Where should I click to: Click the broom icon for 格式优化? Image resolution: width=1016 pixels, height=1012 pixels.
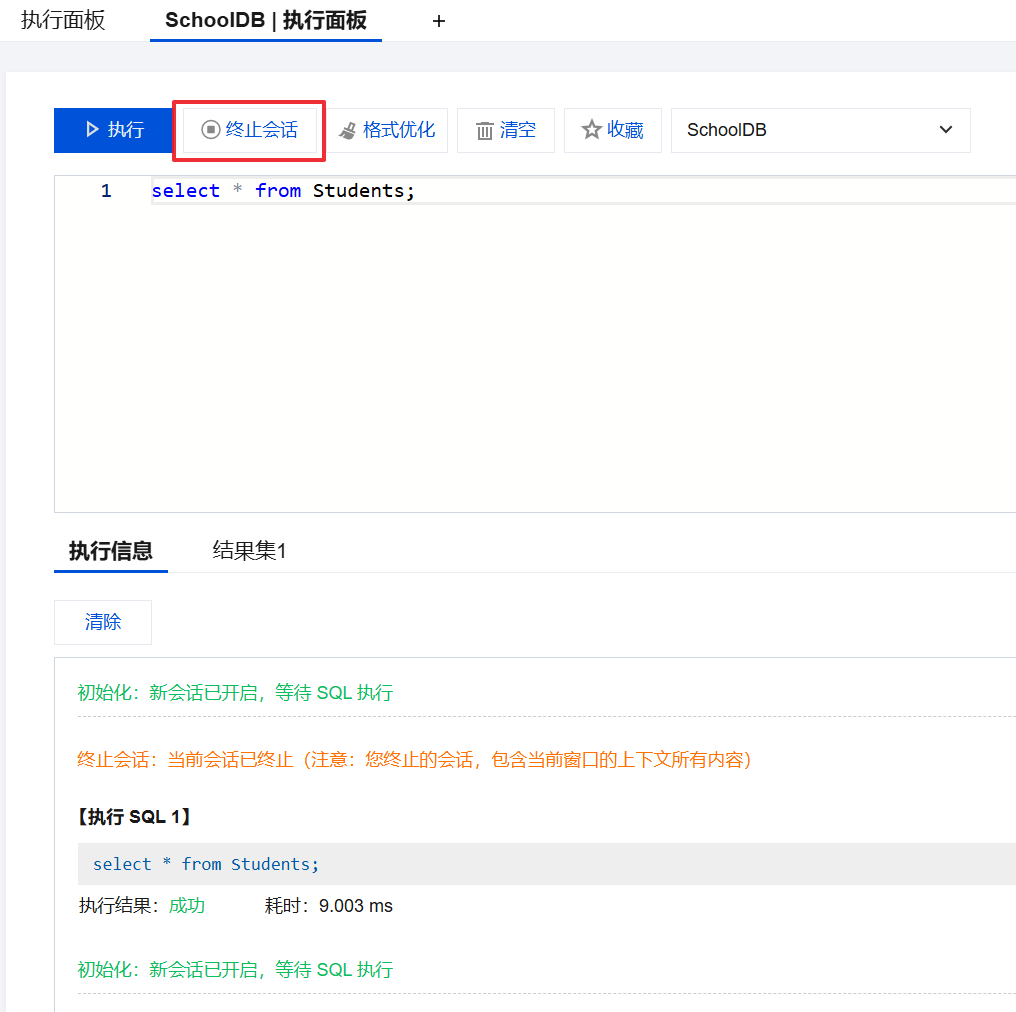347,131
